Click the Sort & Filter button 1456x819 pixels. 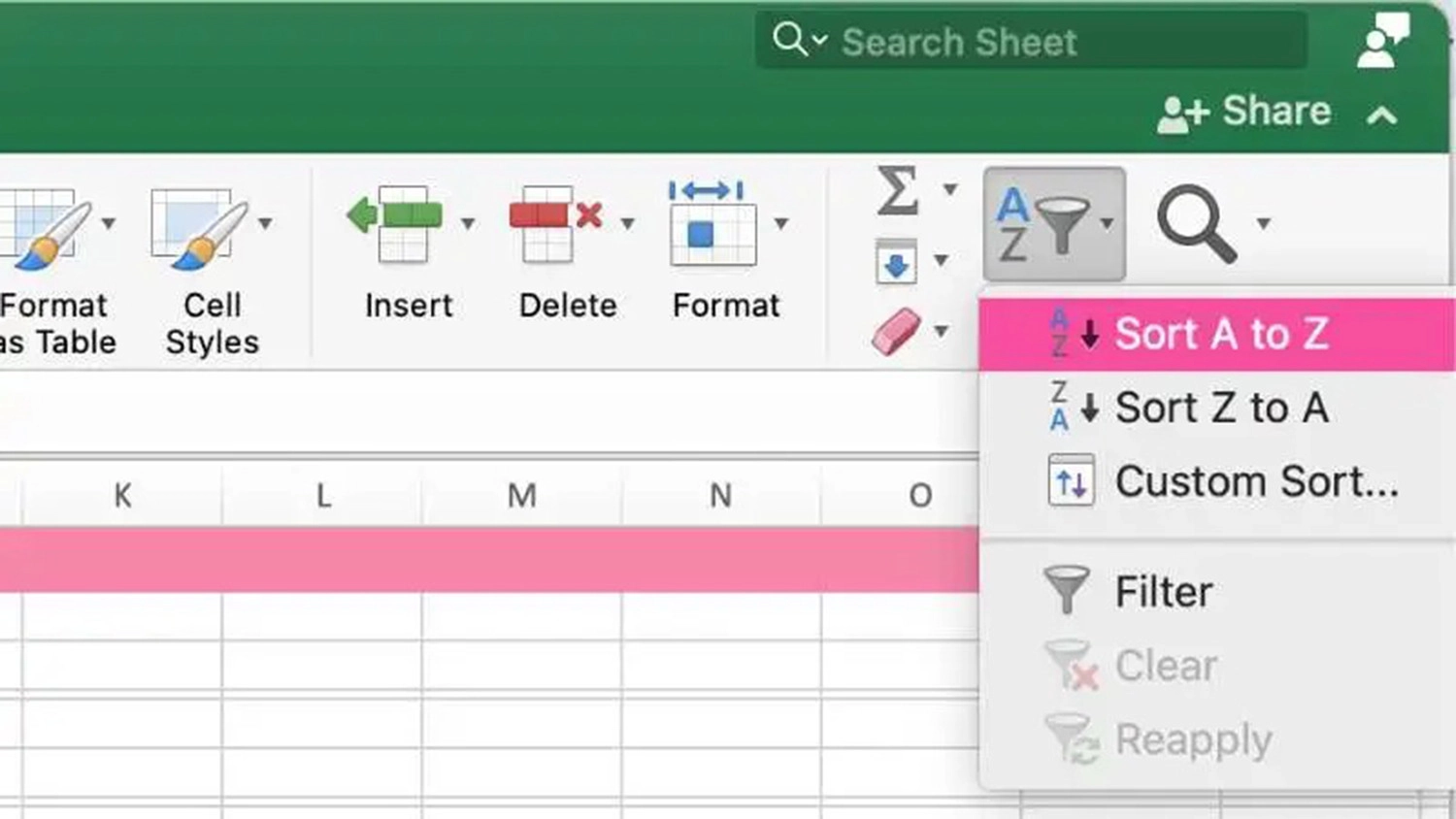coord(1054,224)
